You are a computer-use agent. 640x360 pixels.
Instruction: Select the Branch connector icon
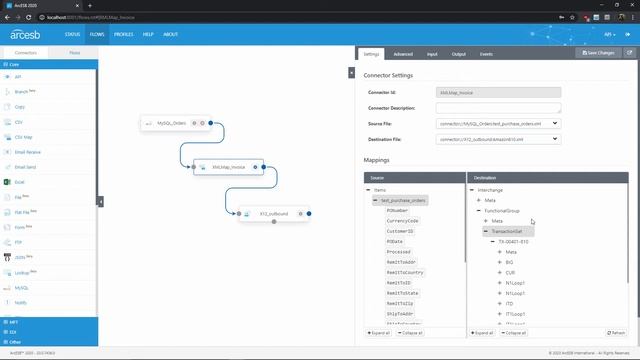(x=7, y=92)
